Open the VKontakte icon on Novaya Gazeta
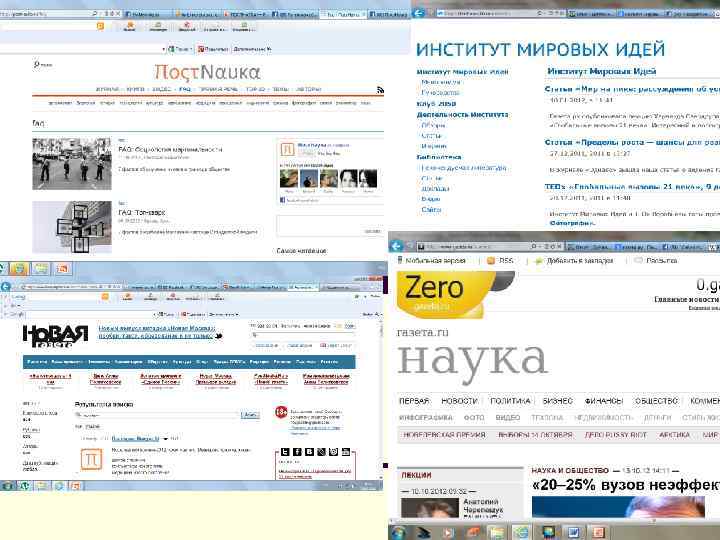Image resolution: width=720 pixels, height=540 pixels. (309, 452)
